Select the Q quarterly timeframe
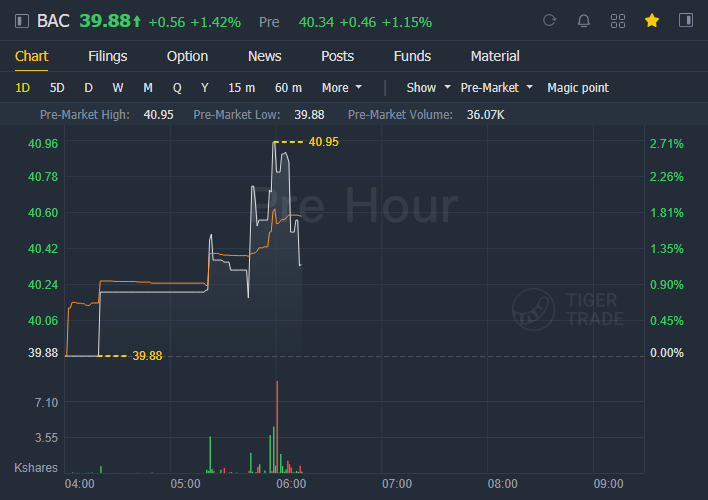This screenshot has height=500, width=708. (177, 88)
